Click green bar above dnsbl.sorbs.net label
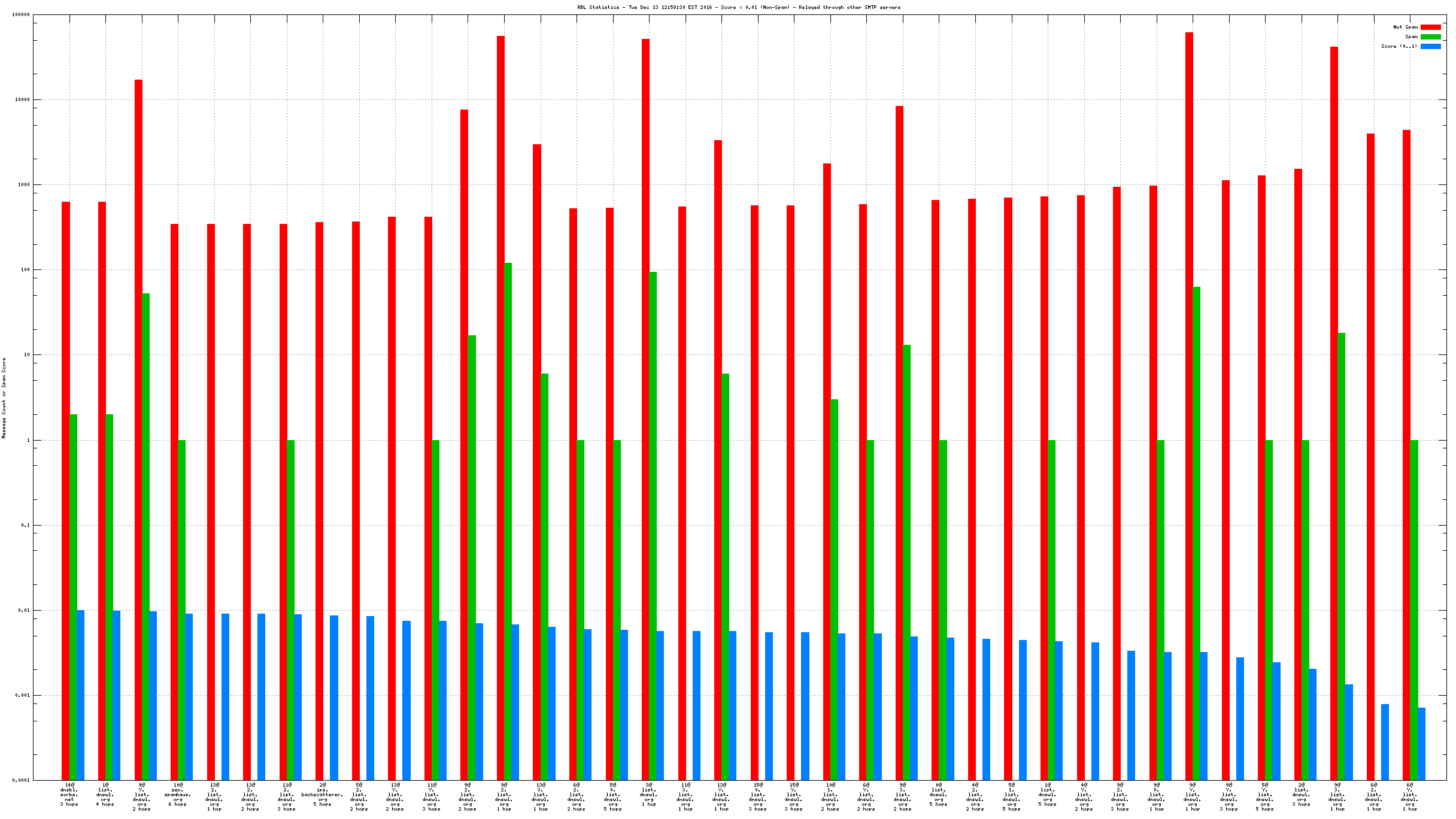This screenshot has width=1456, height=819. (73, 596)
